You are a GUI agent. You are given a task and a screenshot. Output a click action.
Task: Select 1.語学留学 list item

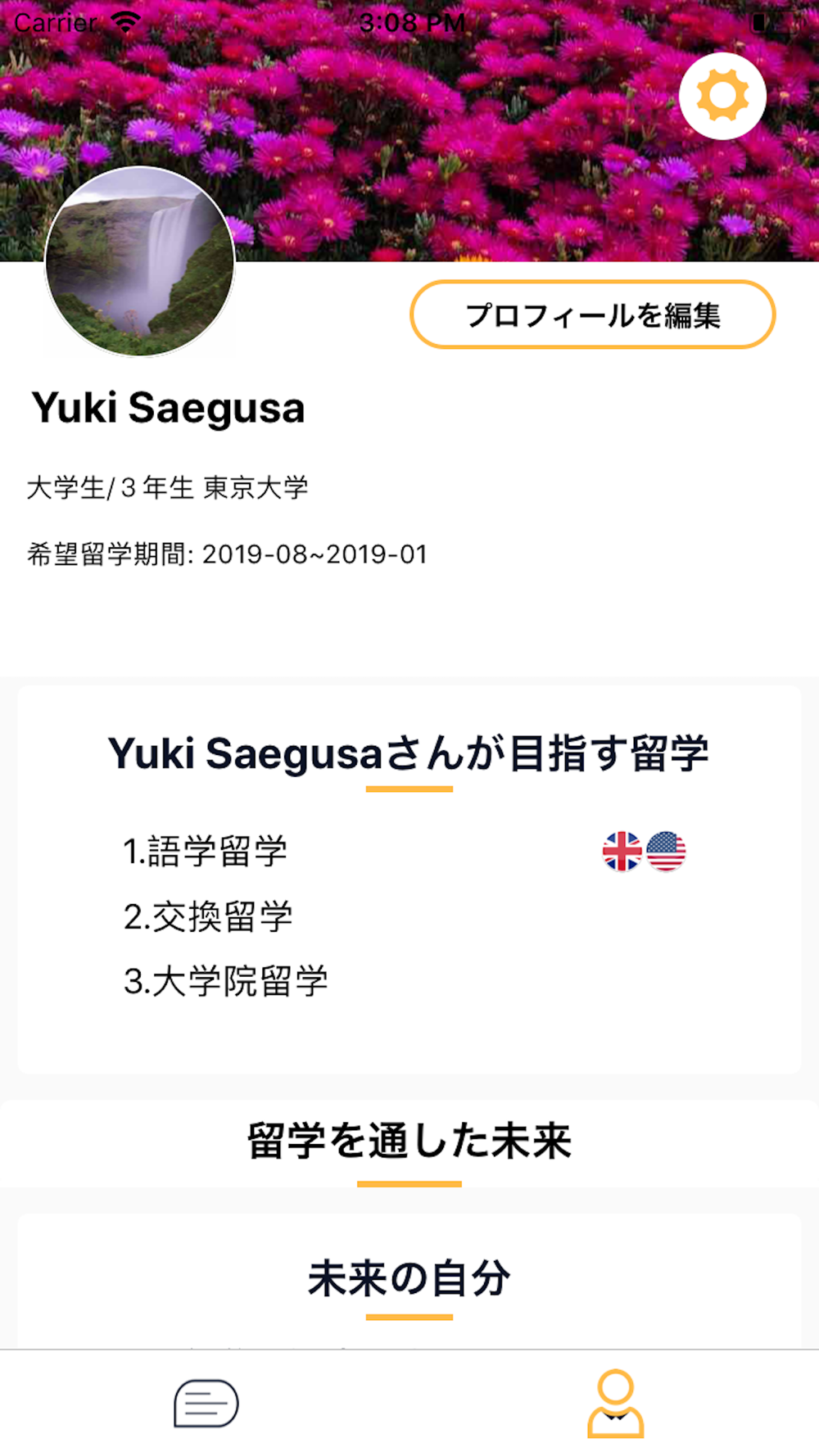205,851
